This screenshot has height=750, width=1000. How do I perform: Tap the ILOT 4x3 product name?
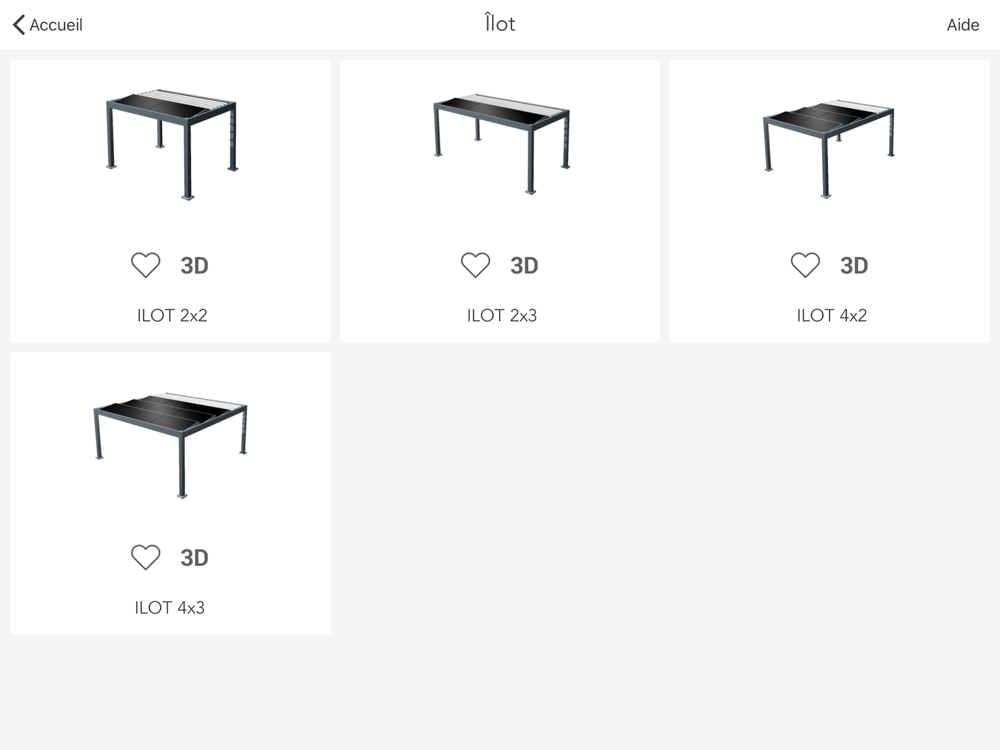tap(170, 607)
